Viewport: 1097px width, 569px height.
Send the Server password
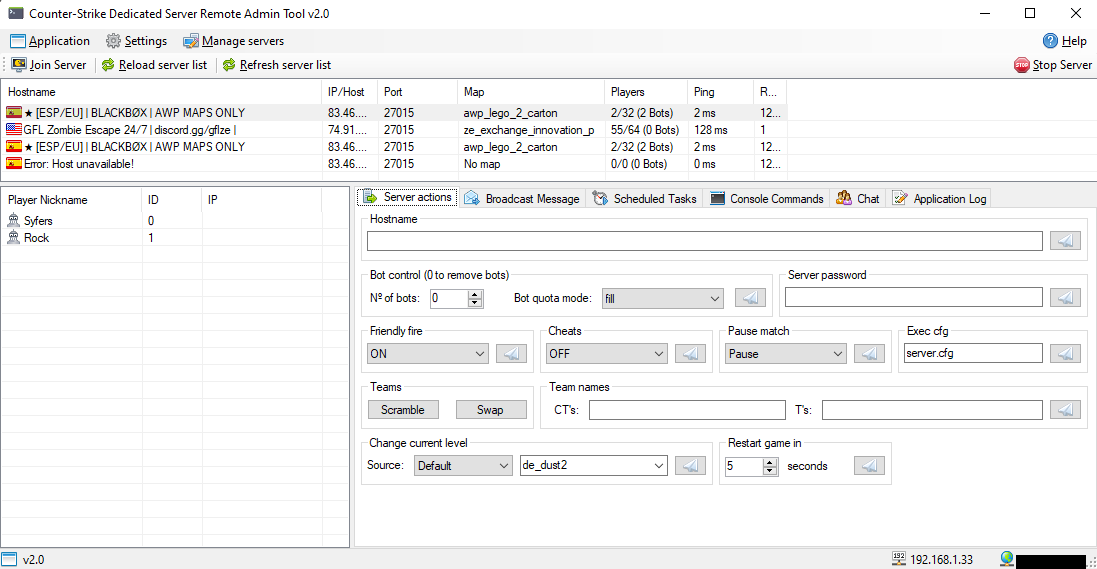click(x=1065, y=297)
